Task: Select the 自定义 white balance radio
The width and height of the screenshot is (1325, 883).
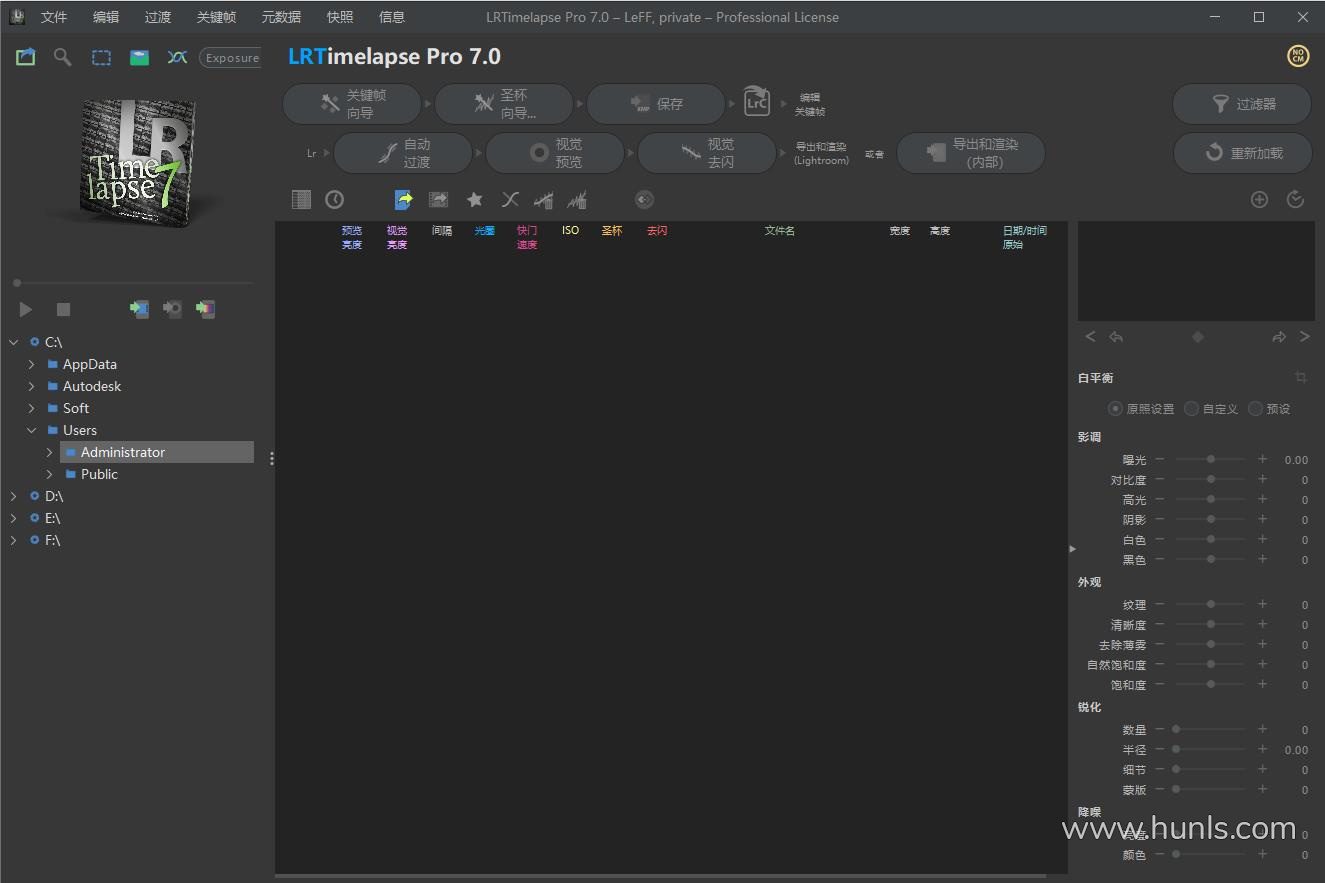Action: tap(1191, 408)
